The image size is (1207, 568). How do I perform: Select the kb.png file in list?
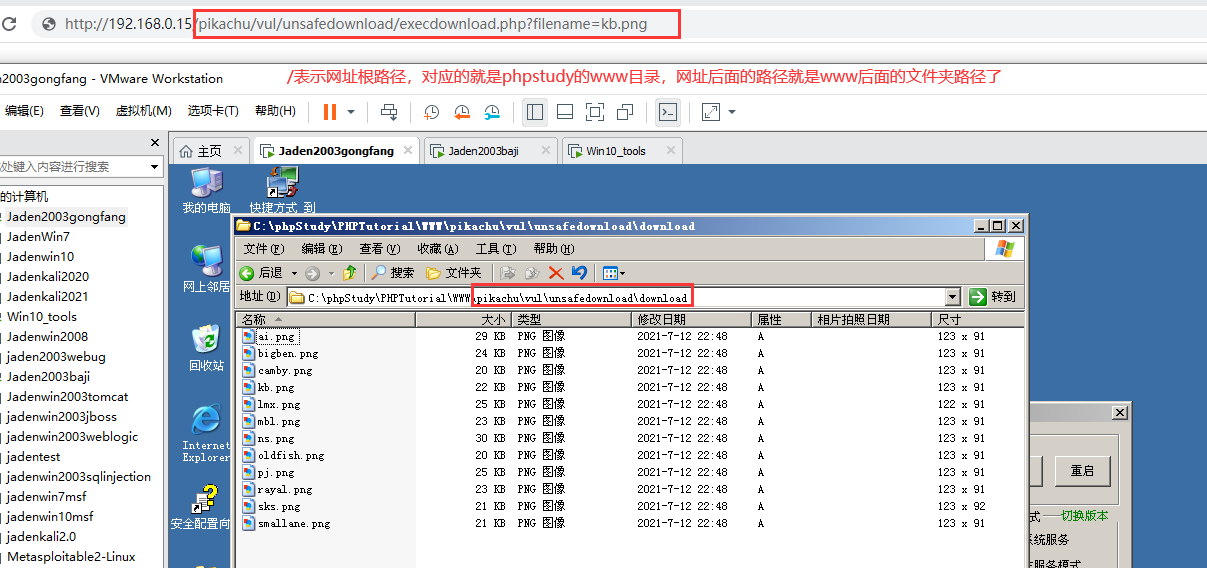coord(276,387)
